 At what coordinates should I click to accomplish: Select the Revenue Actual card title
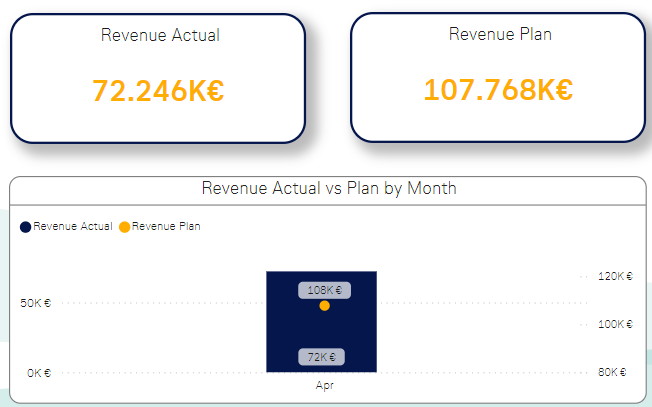pyautogui.click(x=160, y=35)
